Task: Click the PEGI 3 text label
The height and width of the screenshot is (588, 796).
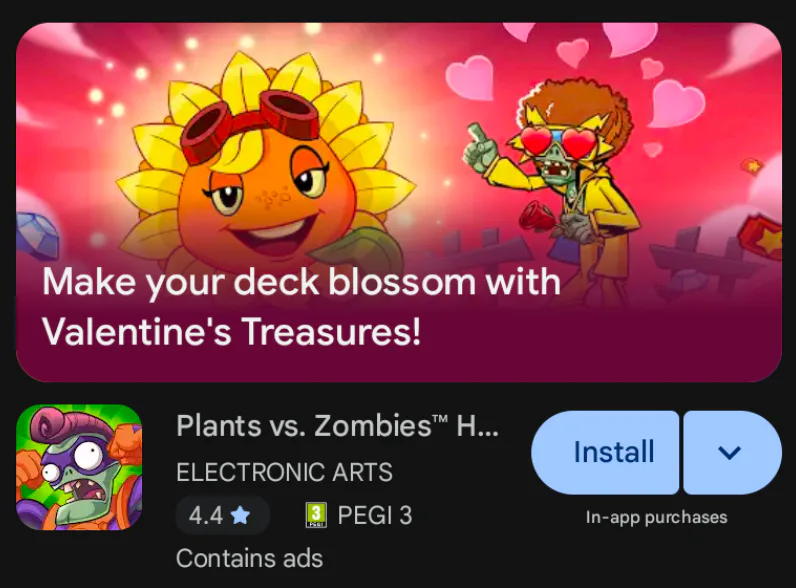Action: (x=375, y=515)
